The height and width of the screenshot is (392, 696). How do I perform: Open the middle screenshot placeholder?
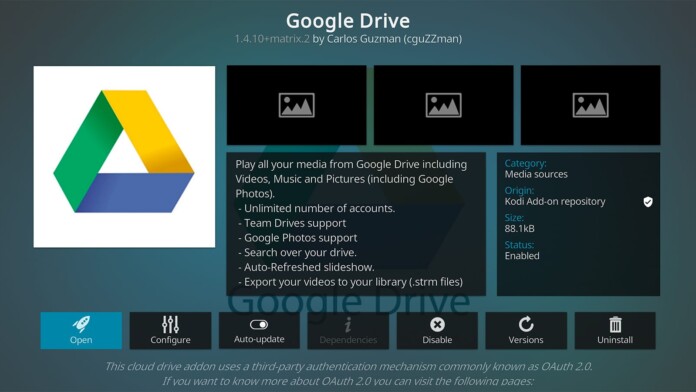click(x=443, y=105)
